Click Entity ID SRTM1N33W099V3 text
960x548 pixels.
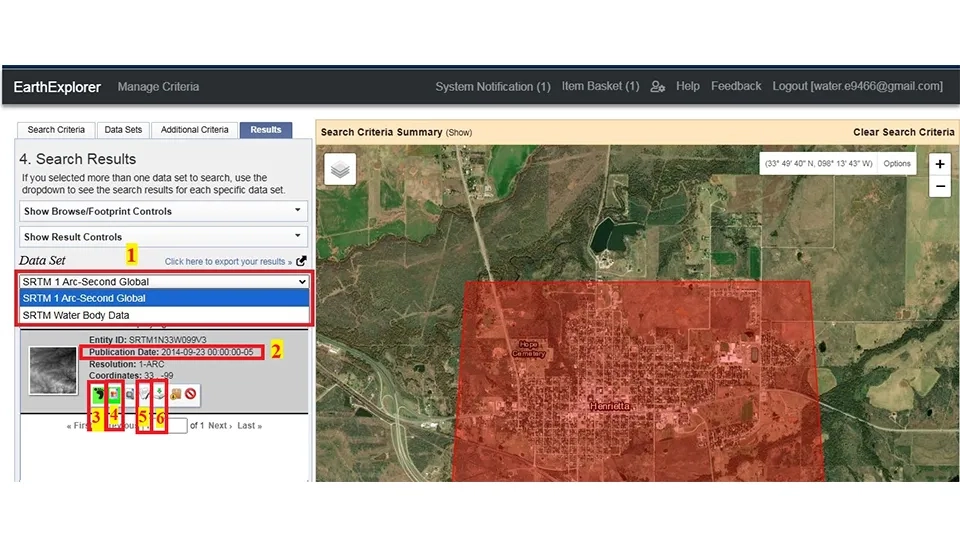[x=148, y=340]
